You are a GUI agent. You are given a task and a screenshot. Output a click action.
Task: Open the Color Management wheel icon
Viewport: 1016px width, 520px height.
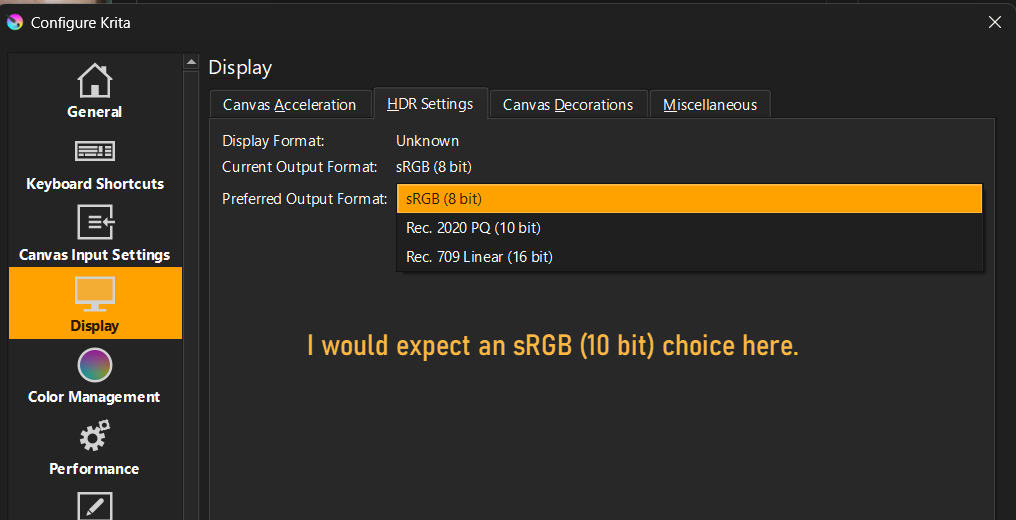click(95, 365)
